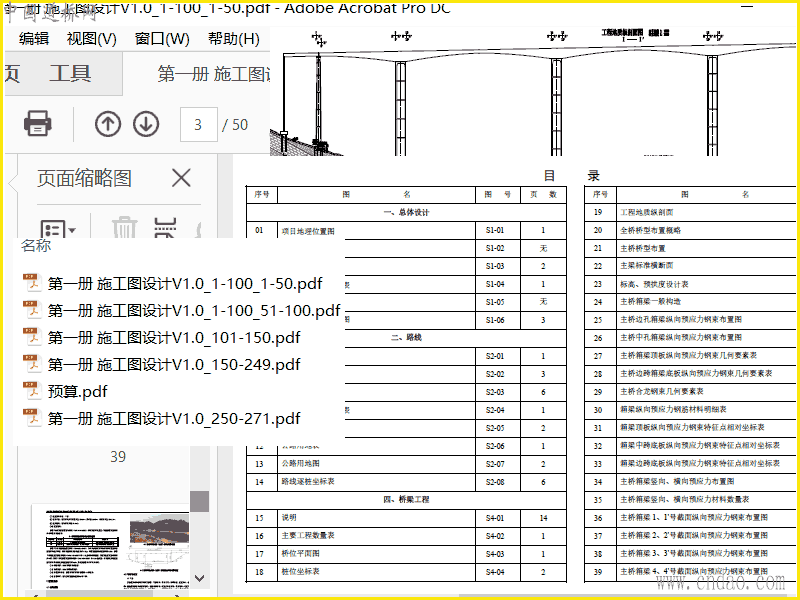This screenshot has width=800, height=600.
Task: Click section heading 一、总体设计
Action: (406, 212)
